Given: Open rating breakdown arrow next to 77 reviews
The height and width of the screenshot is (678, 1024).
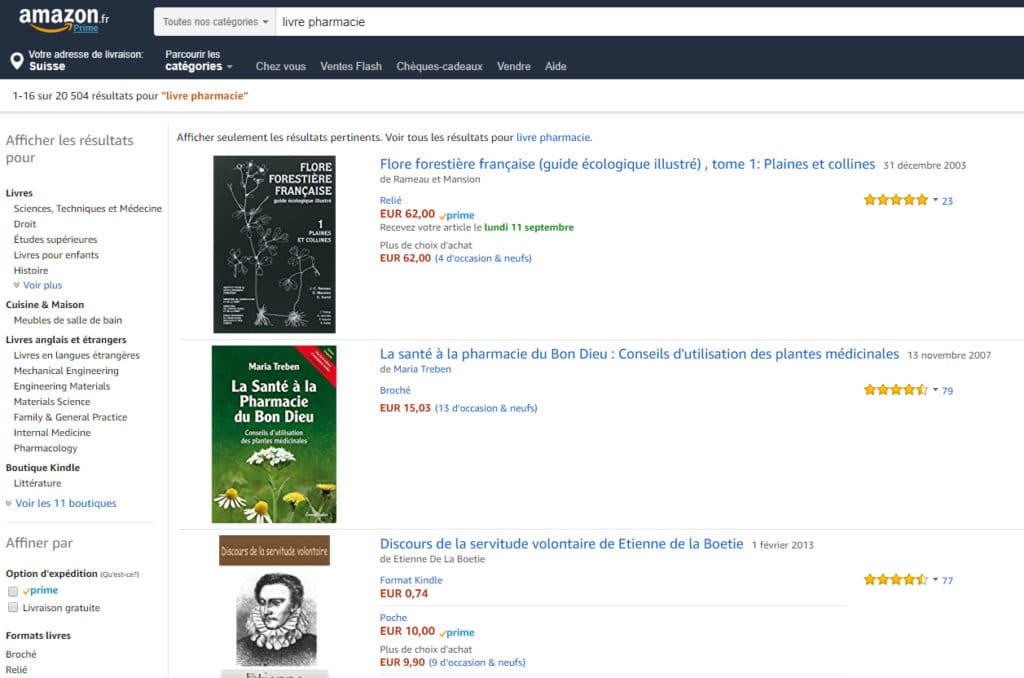Looking at the screenshot, I should pyautogui.click(x=935, y=579).
